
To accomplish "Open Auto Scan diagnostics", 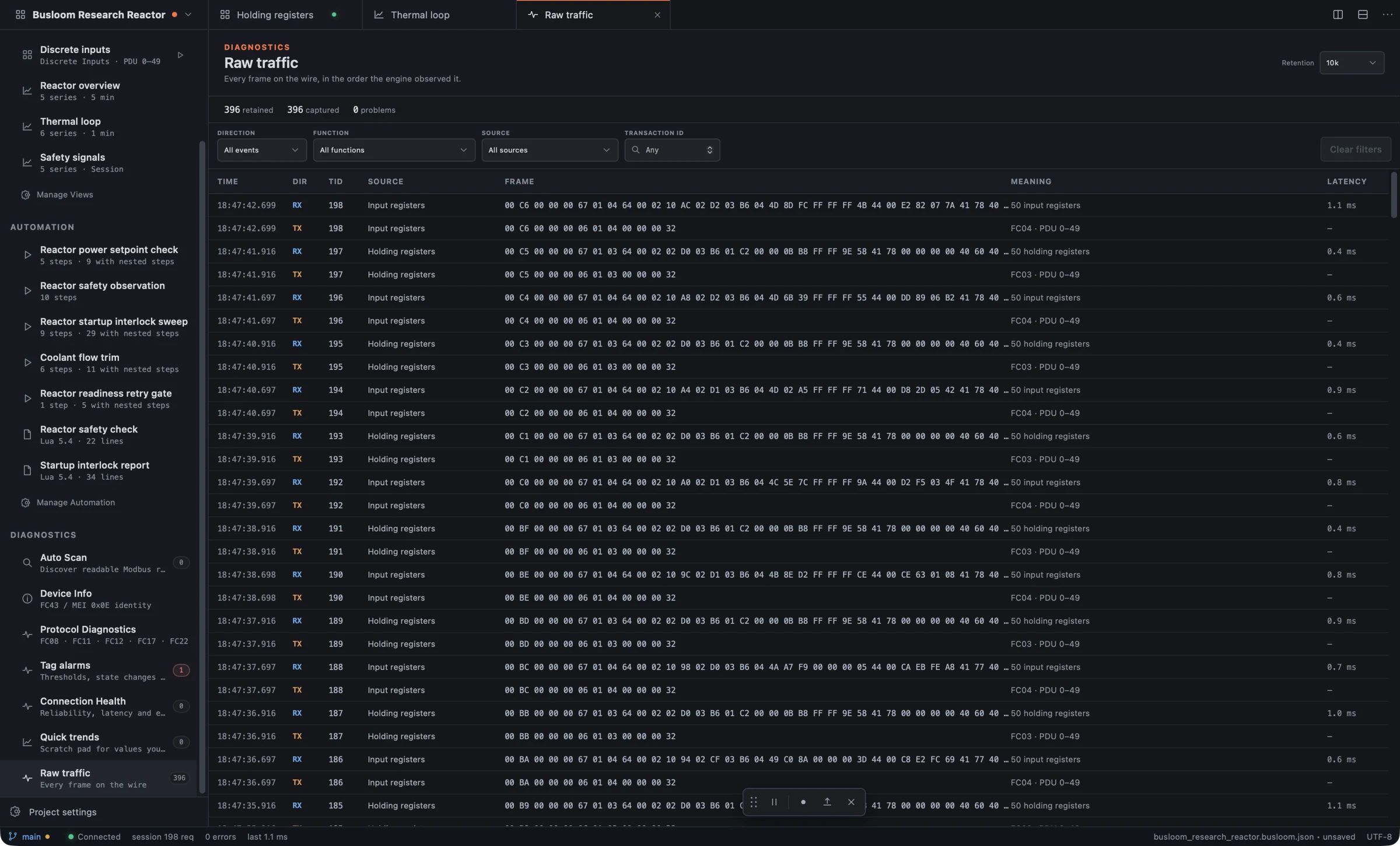I will tap(99, 563).
